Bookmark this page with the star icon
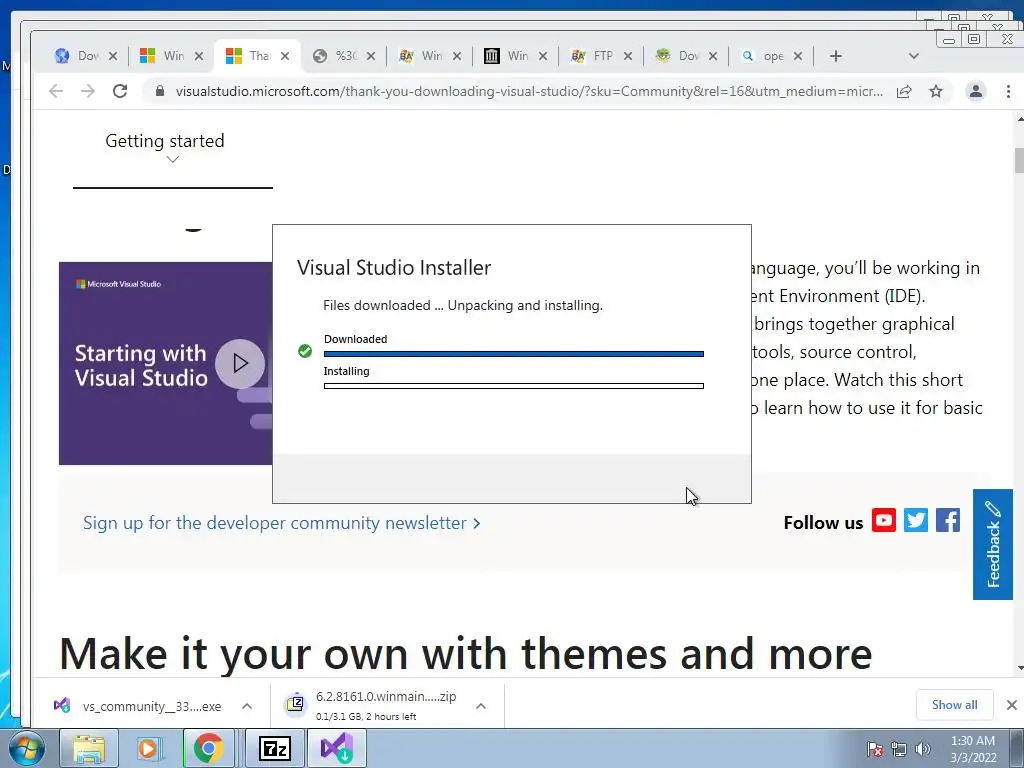Screen dimensions: 1024x768 [936, 91]
